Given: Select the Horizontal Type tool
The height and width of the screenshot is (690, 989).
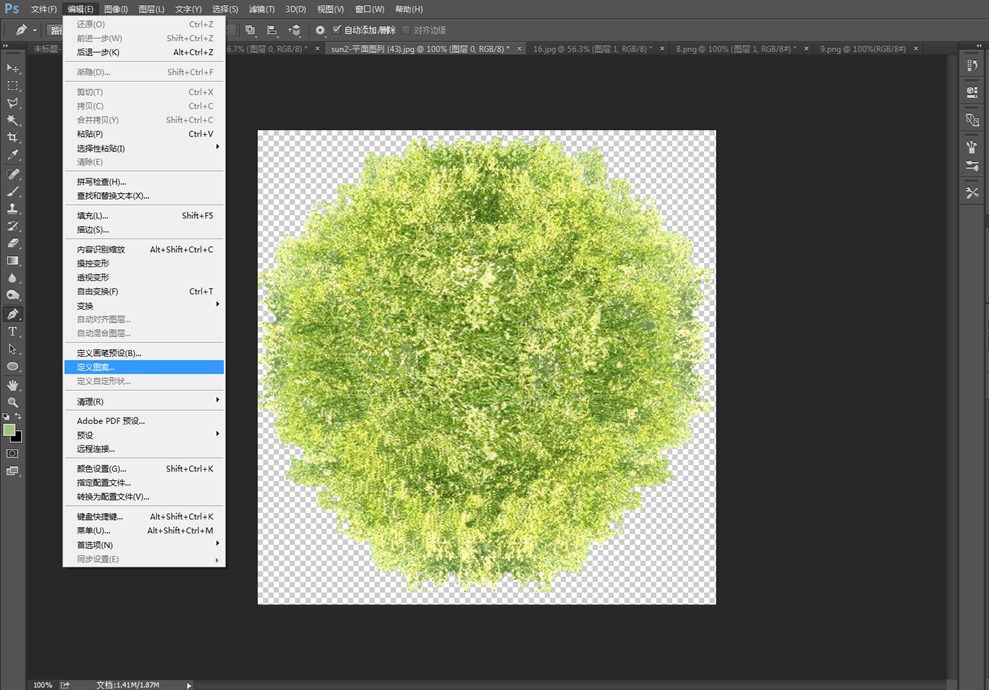Looking at the screenshot, I should [13, 331].
